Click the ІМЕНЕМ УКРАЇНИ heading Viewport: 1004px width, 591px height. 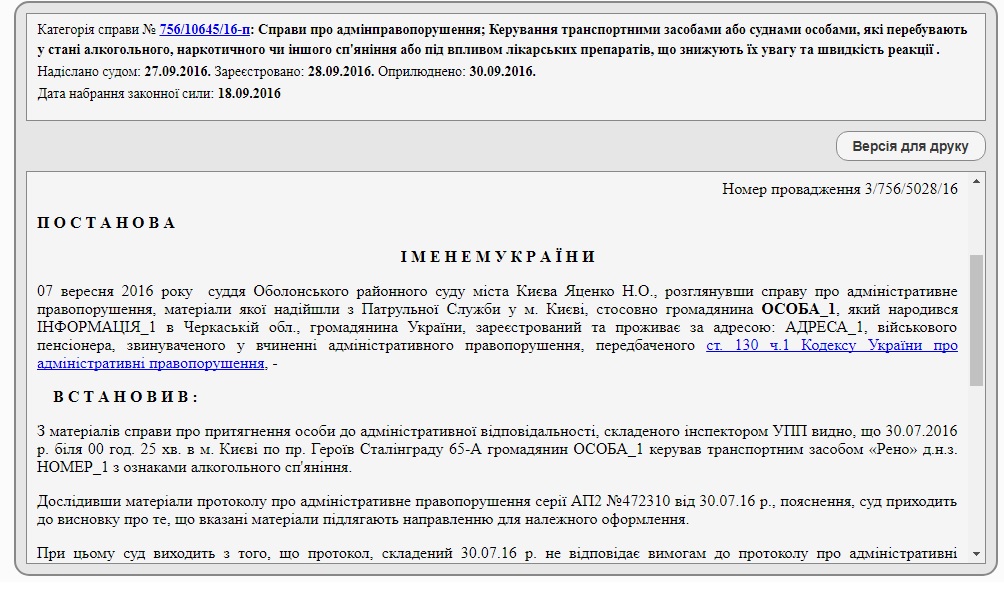[x=498, y=257]
